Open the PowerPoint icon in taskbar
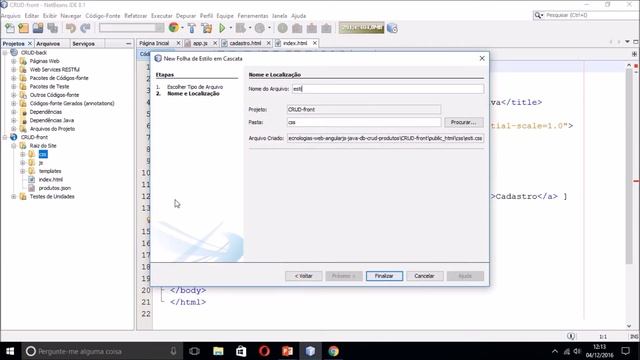Viewport: 640px width, 360px height. 287,351
